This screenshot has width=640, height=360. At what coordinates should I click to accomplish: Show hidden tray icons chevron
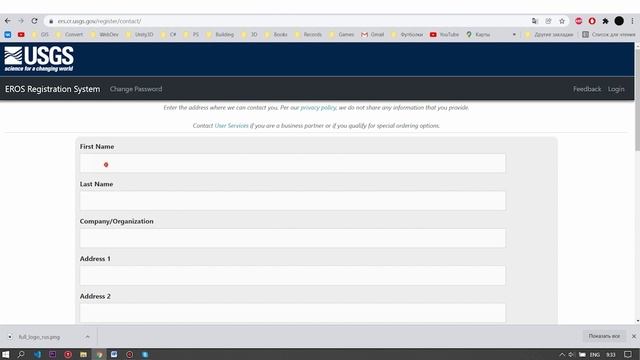[562, 355]
